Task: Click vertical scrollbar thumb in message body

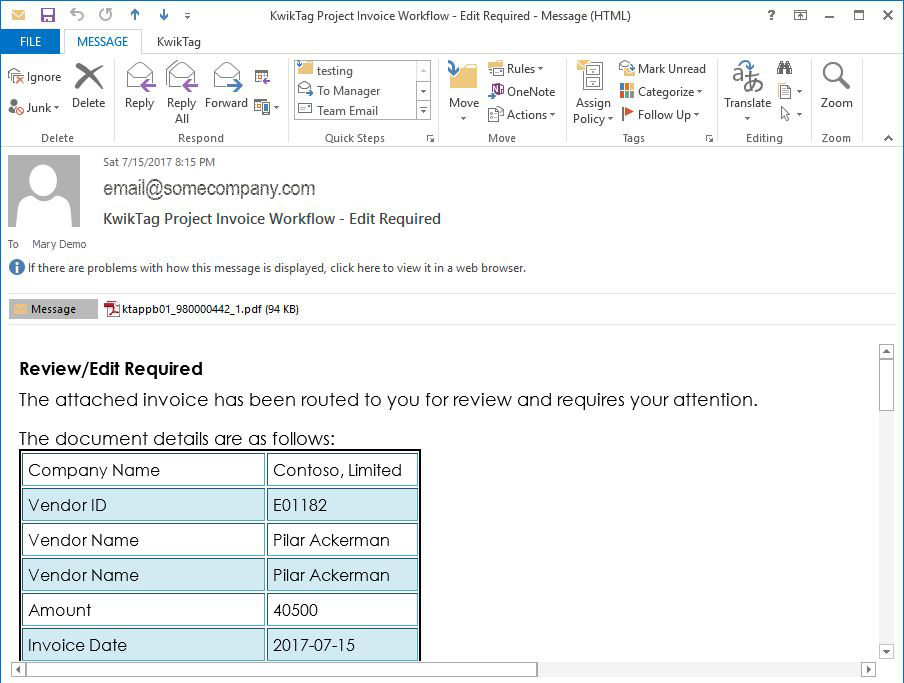Action: pos(886,385)
